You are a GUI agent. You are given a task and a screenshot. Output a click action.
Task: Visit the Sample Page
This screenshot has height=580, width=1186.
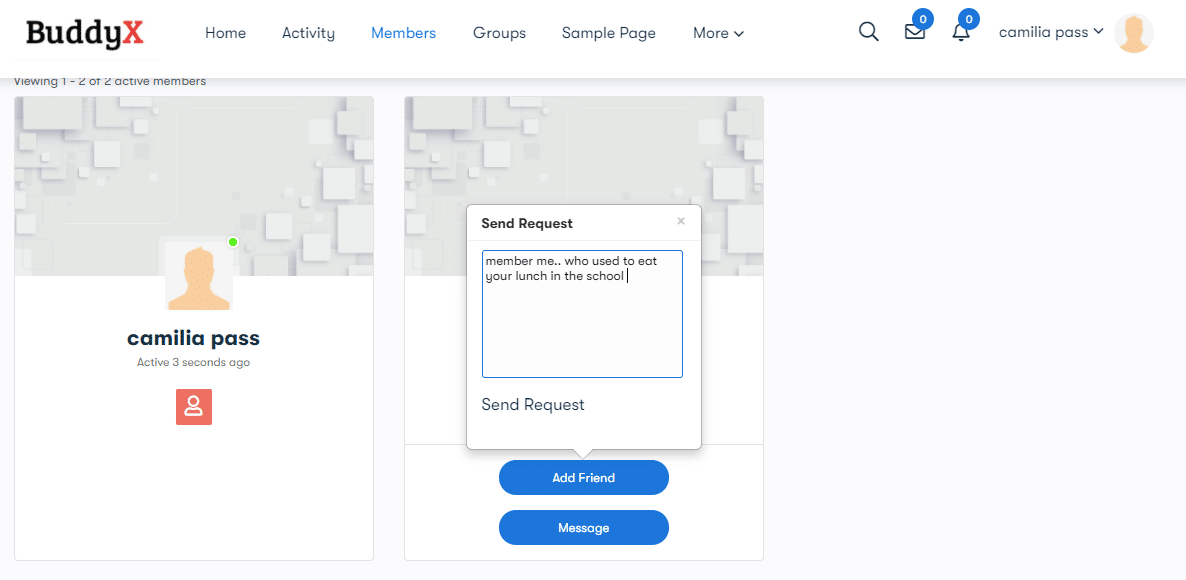pos(608,33)
